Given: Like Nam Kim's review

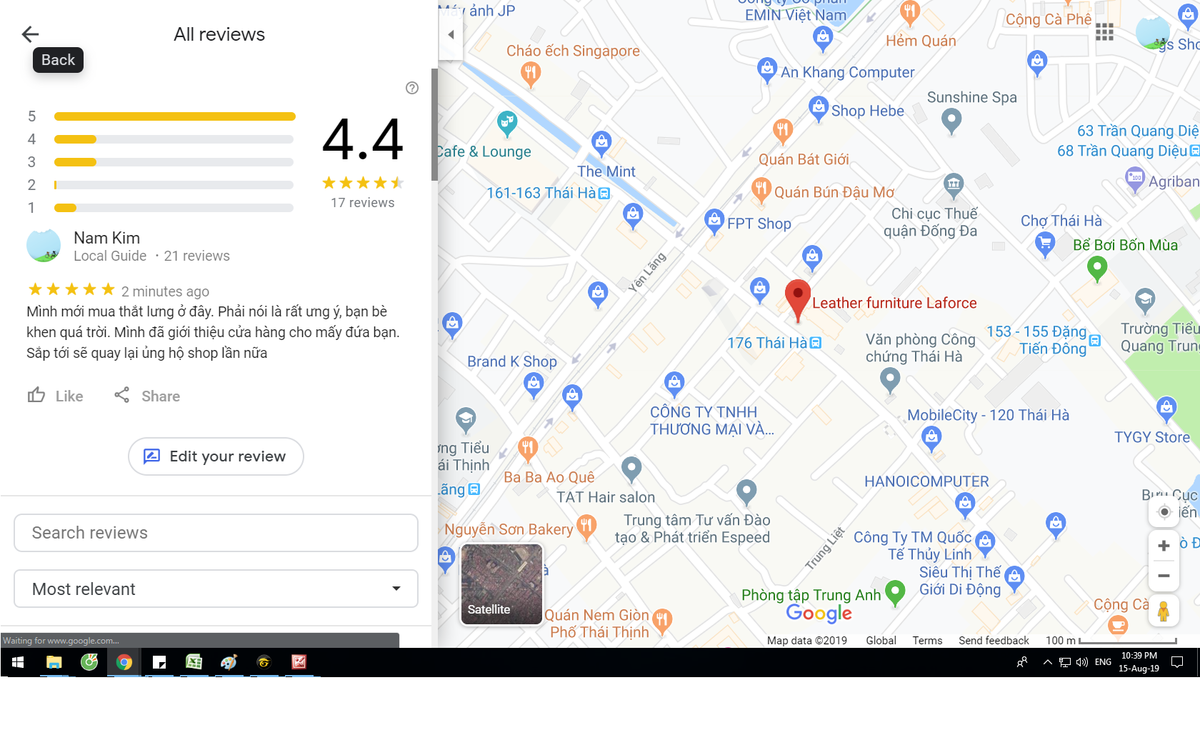Looking at the screenshot, I should click(55, 396).
